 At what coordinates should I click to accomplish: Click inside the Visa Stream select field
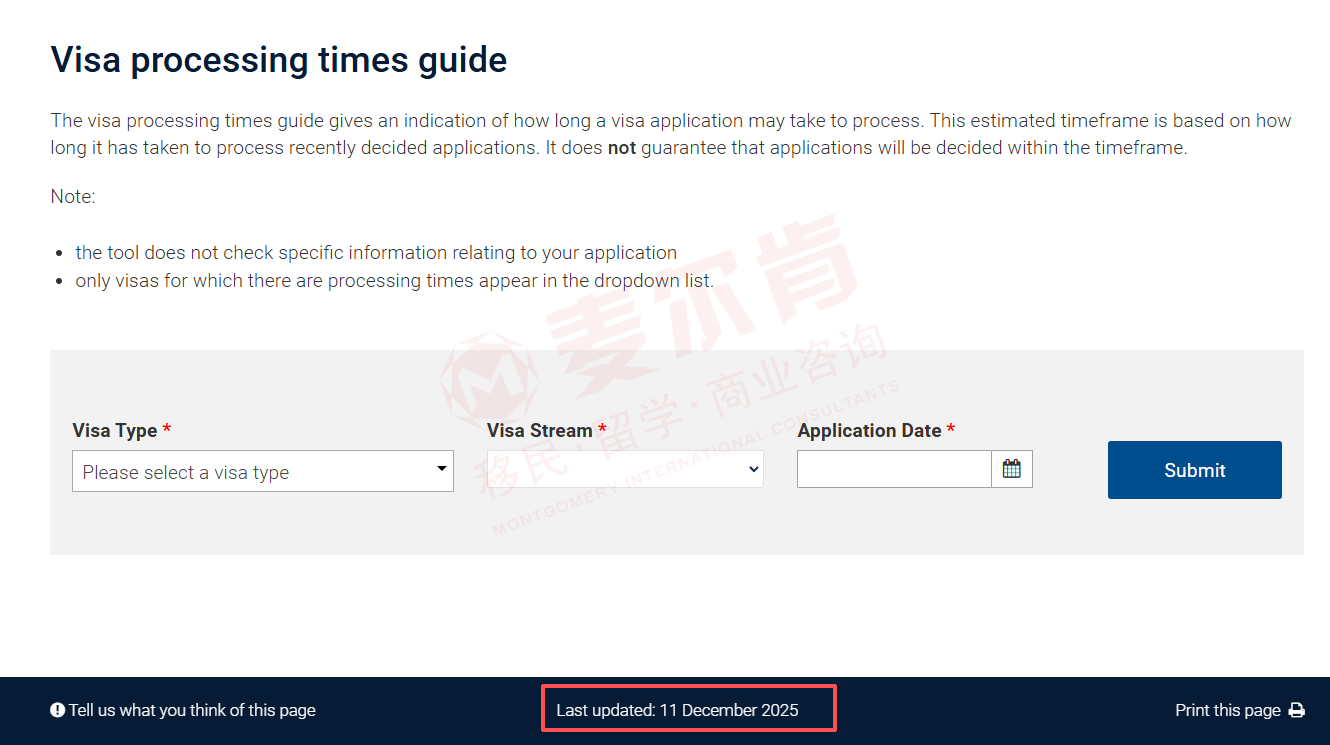[615, 470]
